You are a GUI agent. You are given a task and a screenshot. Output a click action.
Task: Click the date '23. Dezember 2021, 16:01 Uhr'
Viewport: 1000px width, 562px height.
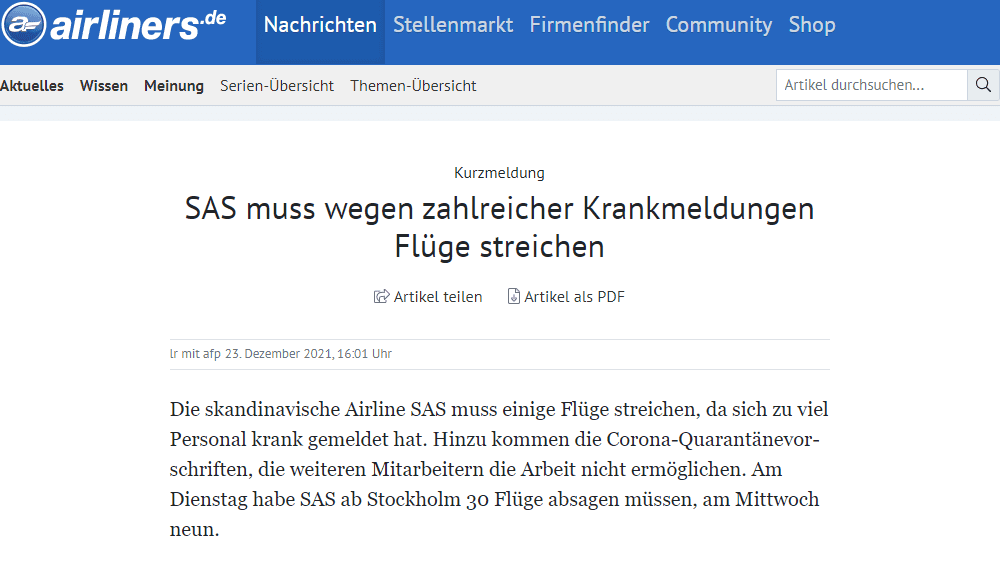[308, 353]
